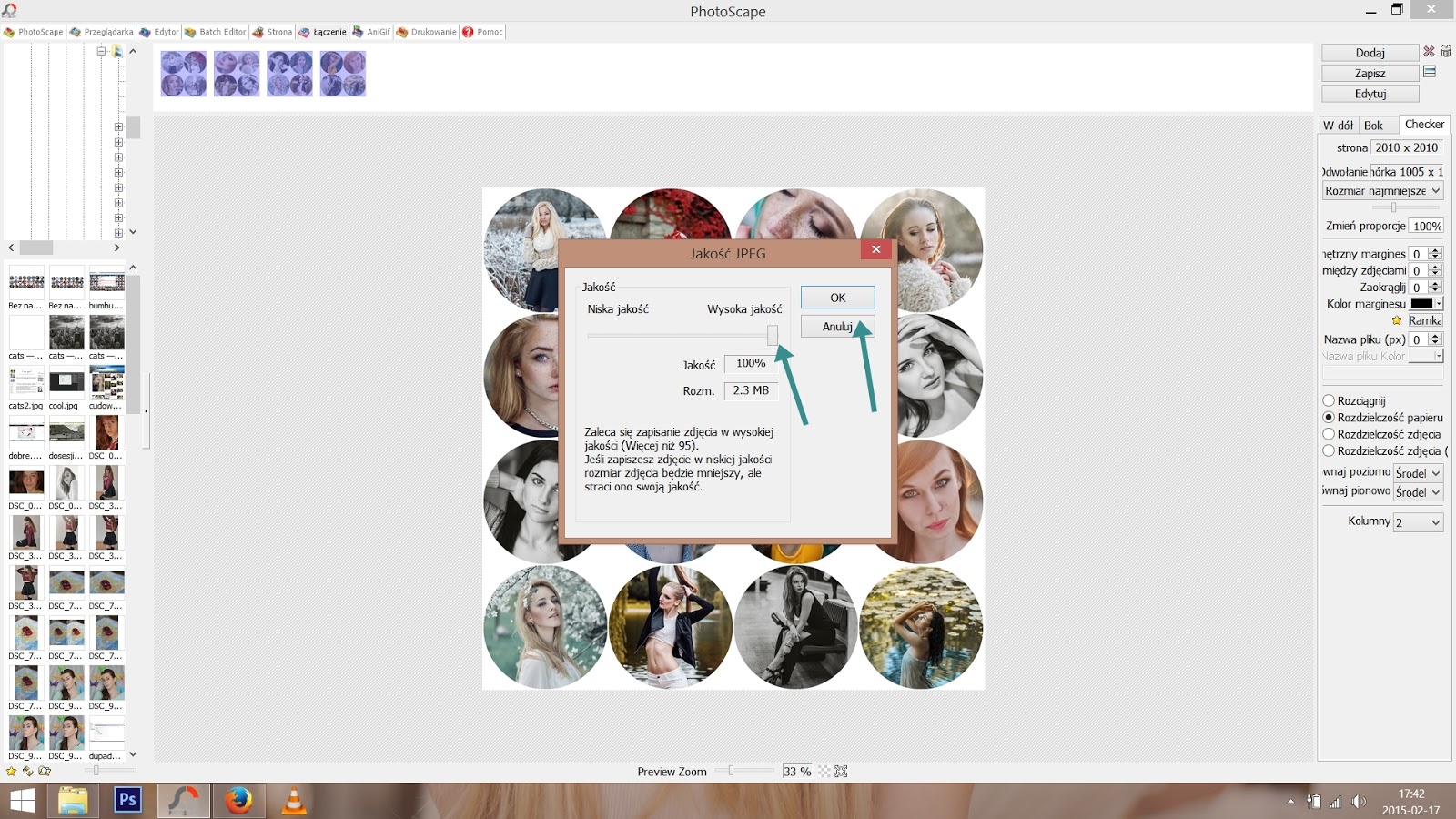Click the folder tree horizontal scrollbar right arrow
This screenshot has width=1456, height=819.
[x=116, y=248]
